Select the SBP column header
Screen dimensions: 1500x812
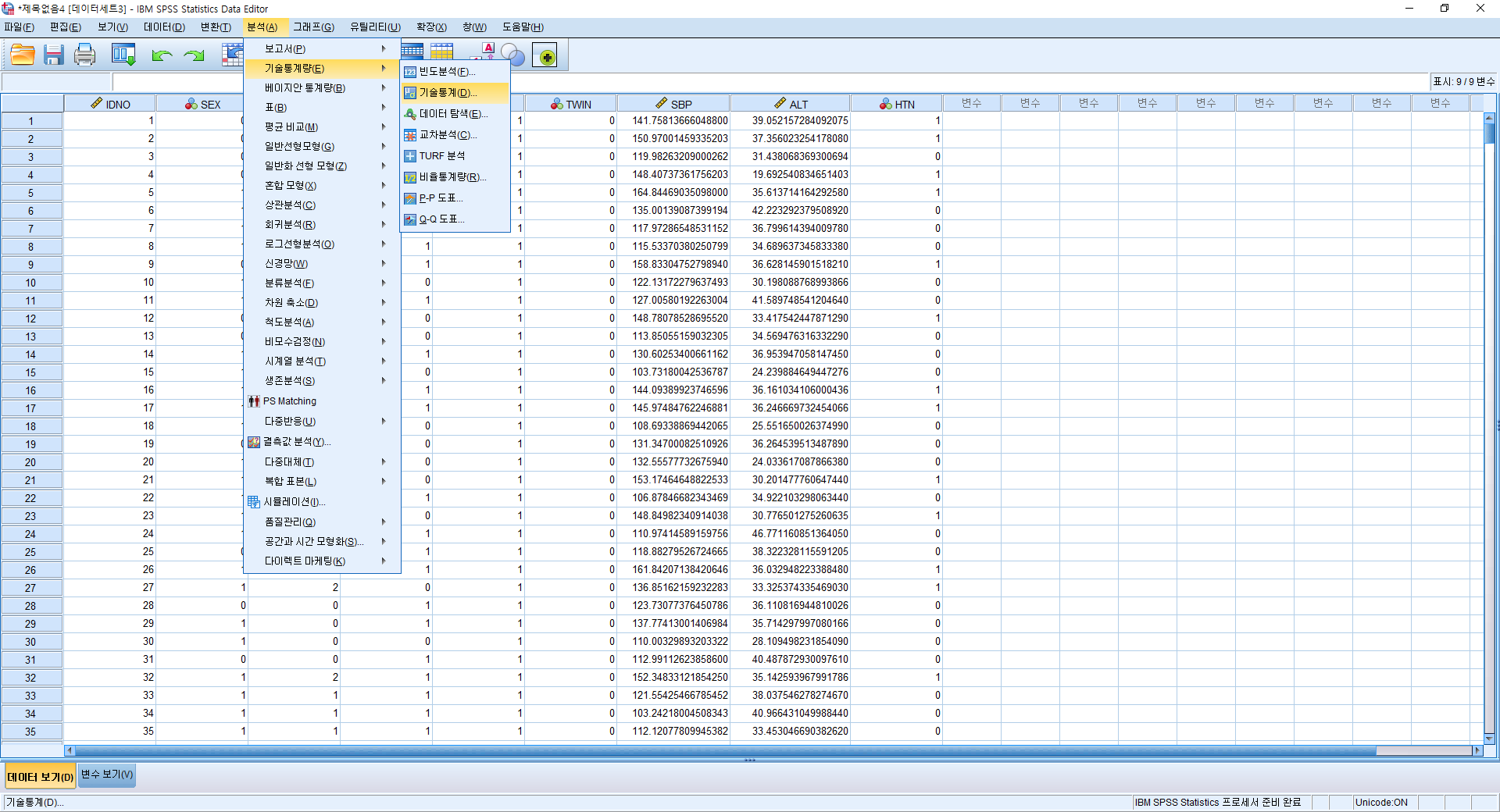pyautogui.click(x=673, y=104)
